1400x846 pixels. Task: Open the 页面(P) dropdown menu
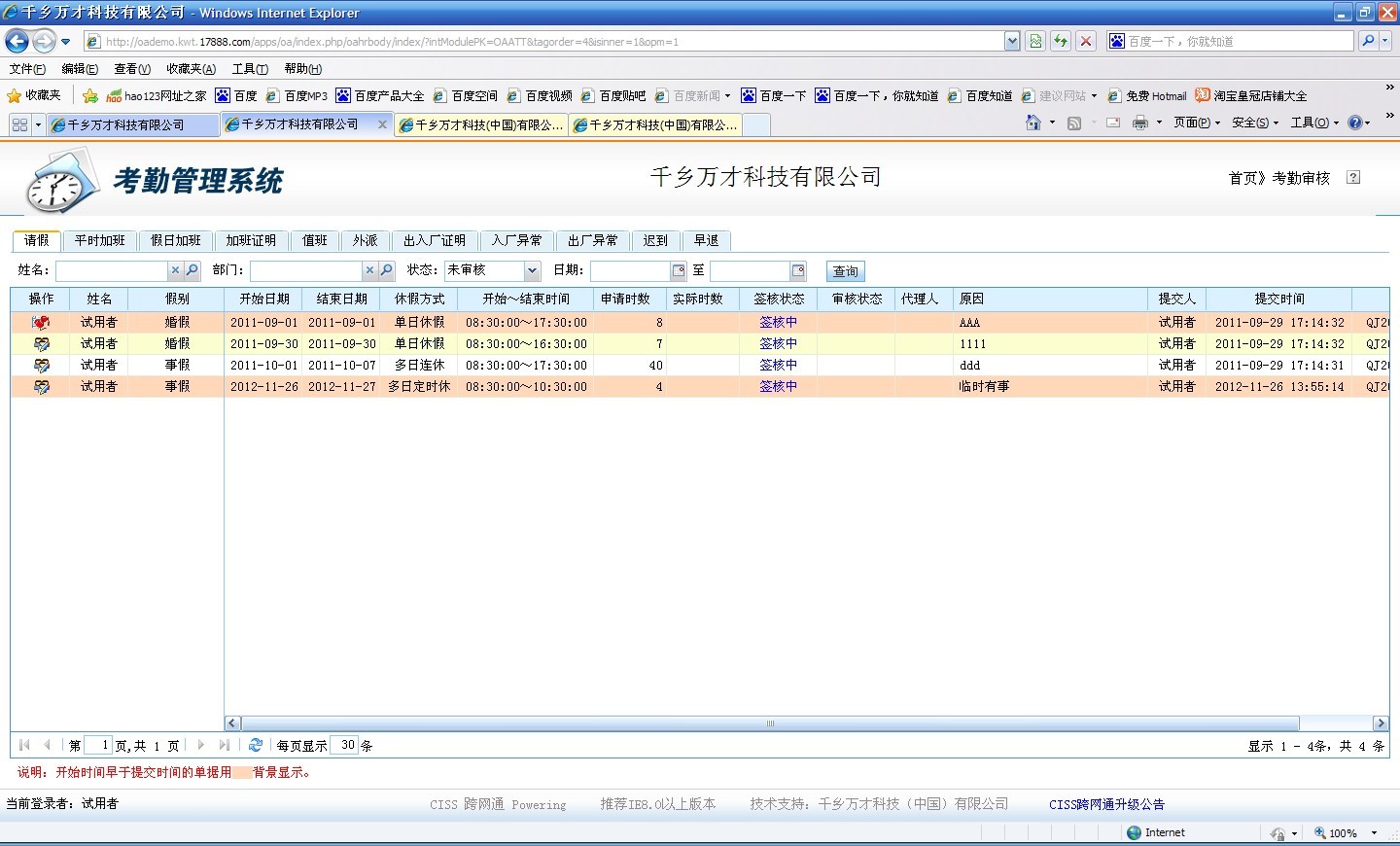pos(1196,123)
